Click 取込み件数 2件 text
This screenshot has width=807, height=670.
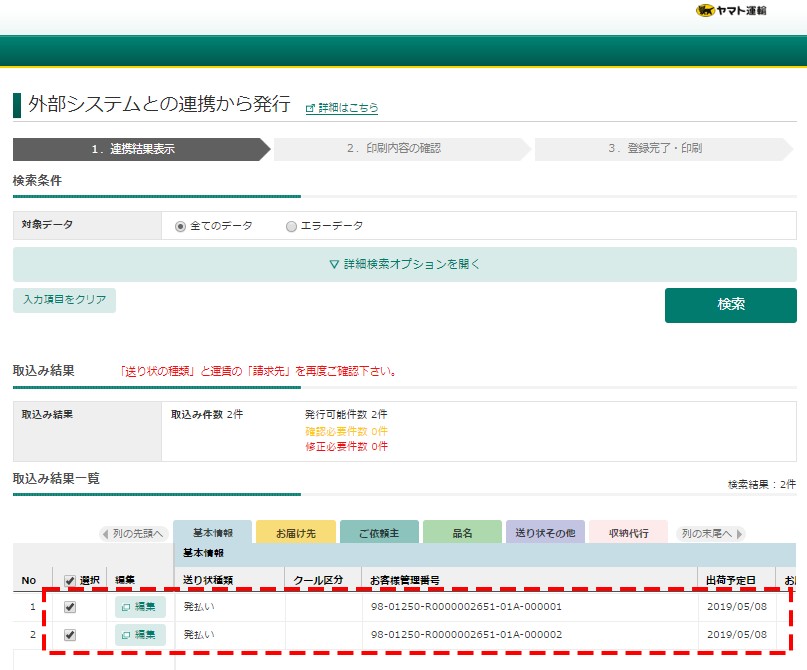point(207,414)
